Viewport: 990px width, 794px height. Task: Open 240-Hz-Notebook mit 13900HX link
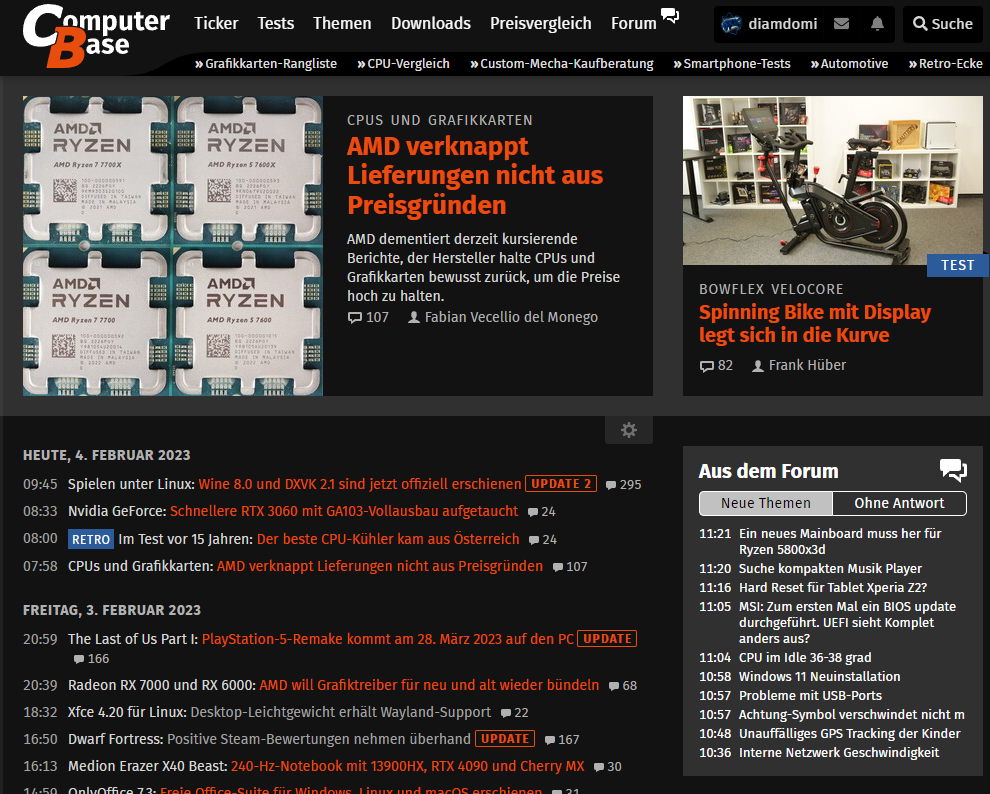pyautogui.click(x=408, y=766)
